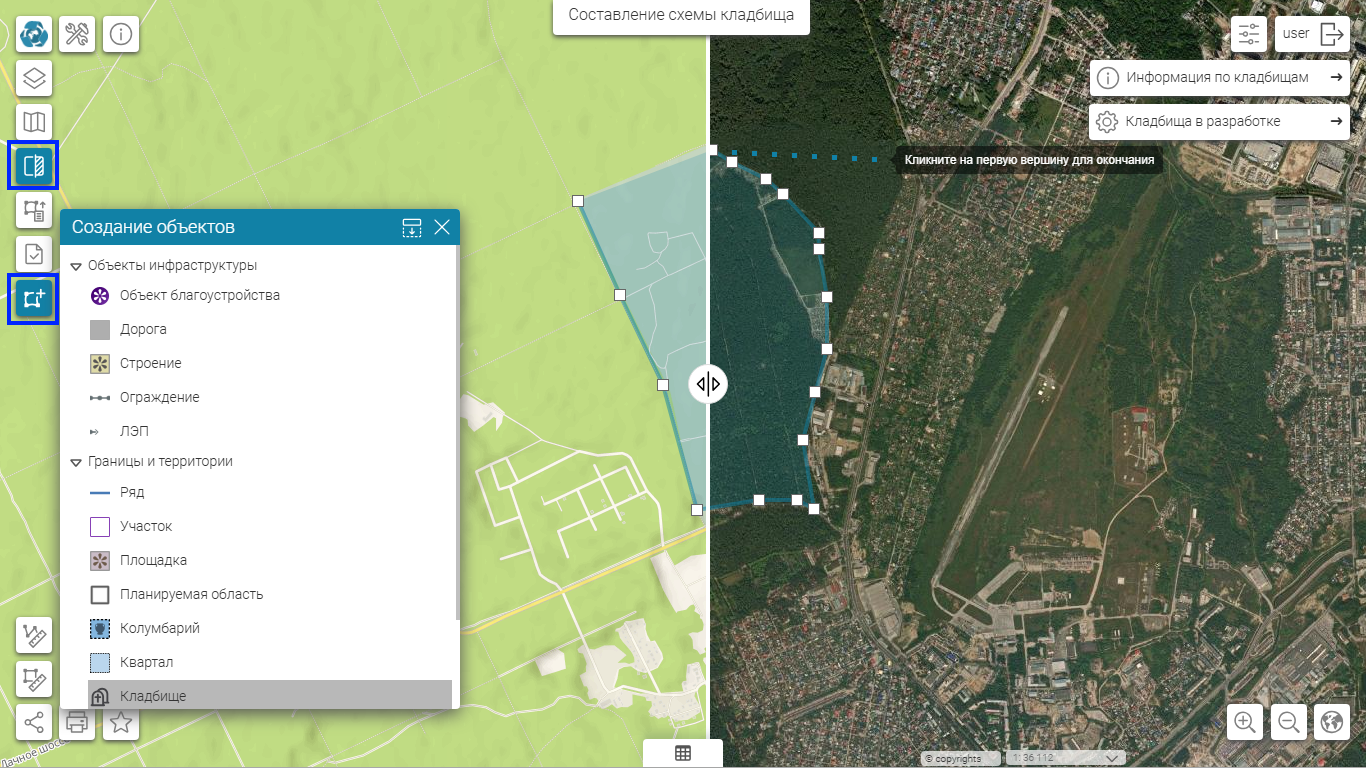
Task: Dock the Создание объектов panel
Action: [x=412, y=227]
